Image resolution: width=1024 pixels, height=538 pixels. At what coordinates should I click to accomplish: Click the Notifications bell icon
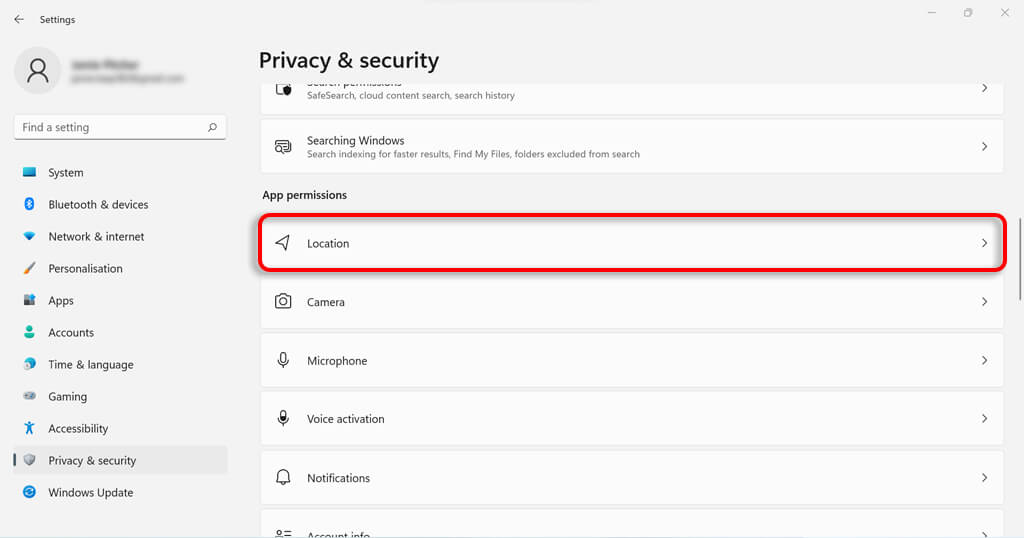tap(283, 477)
